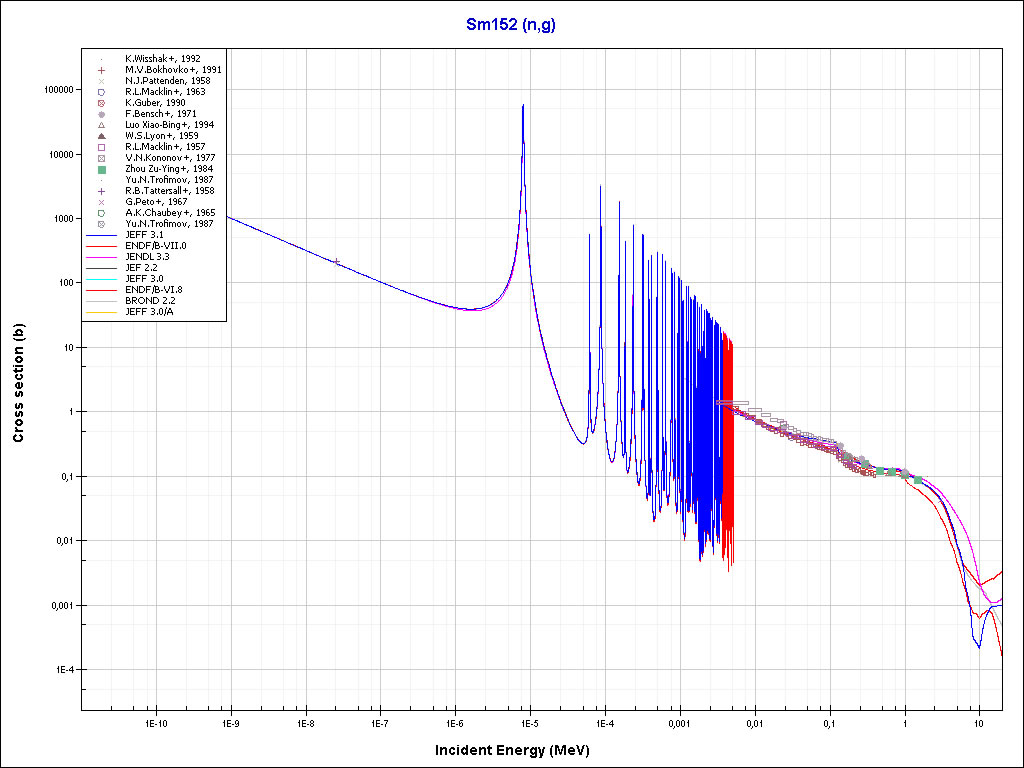Viewport: 1024px width, 768px height.
Task: Click the x marker for G.Peto+, 1967
Action: 102,202
